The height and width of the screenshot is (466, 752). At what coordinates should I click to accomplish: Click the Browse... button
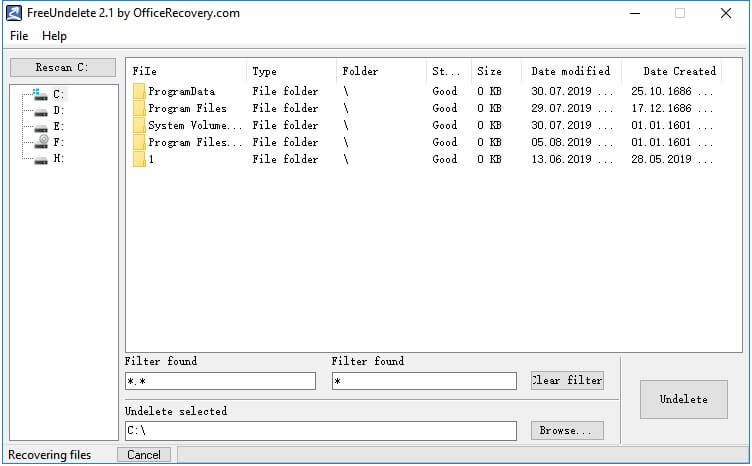(x=567, y=431)
